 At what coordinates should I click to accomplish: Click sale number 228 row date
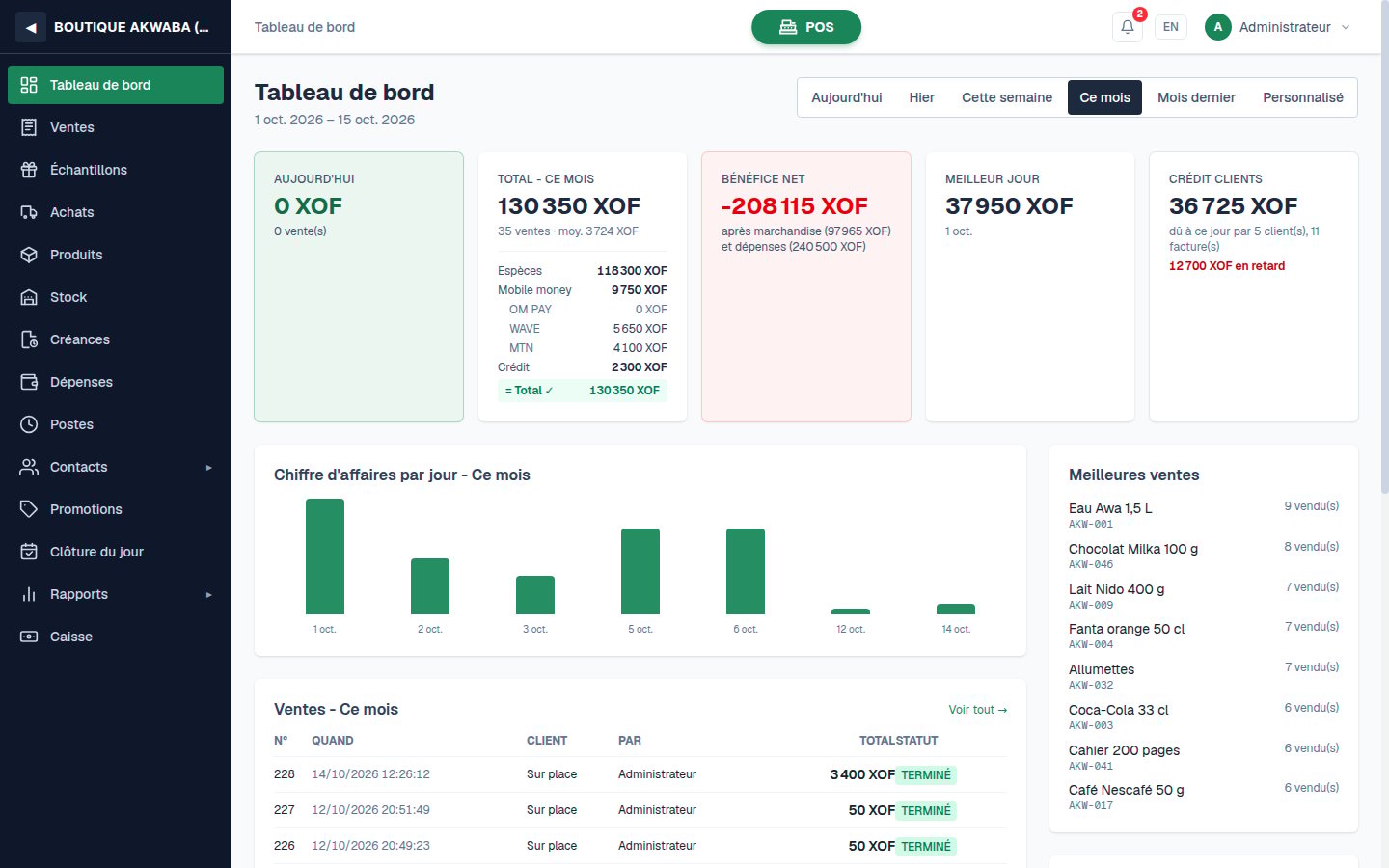pos(370,774)
